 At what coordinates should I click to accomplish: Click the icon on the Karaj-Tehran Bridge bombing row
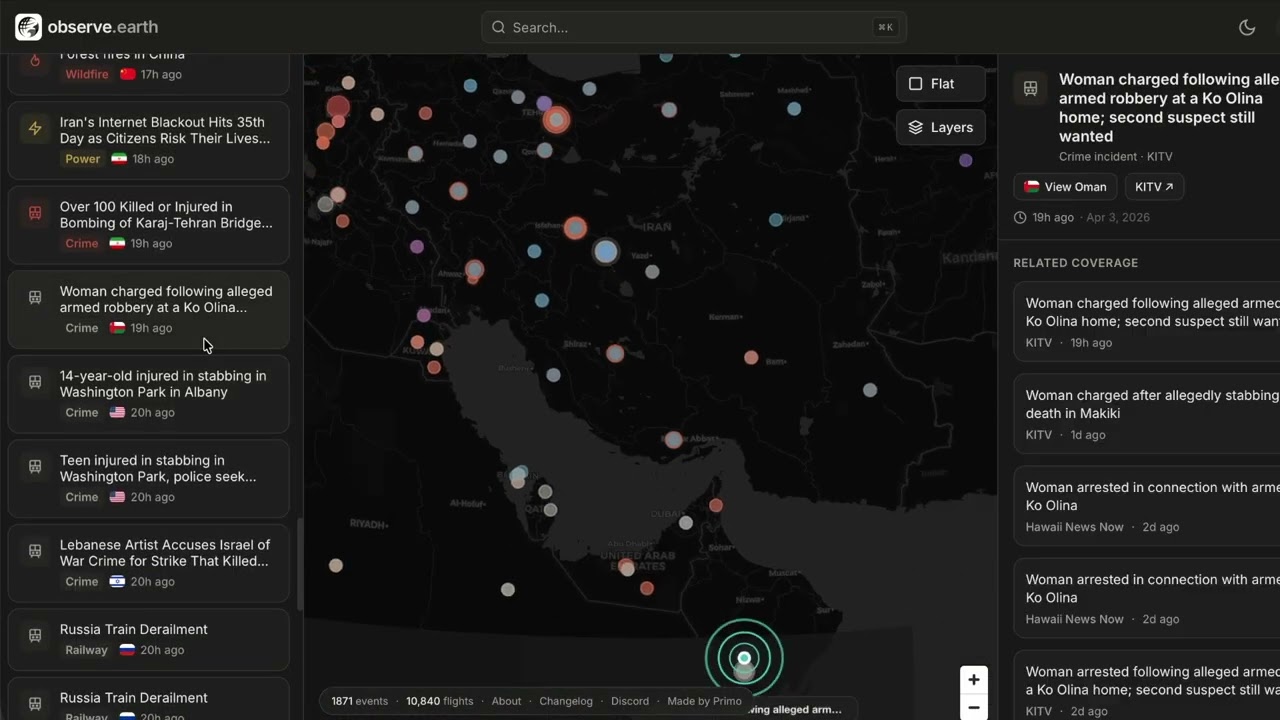(35, 213)
